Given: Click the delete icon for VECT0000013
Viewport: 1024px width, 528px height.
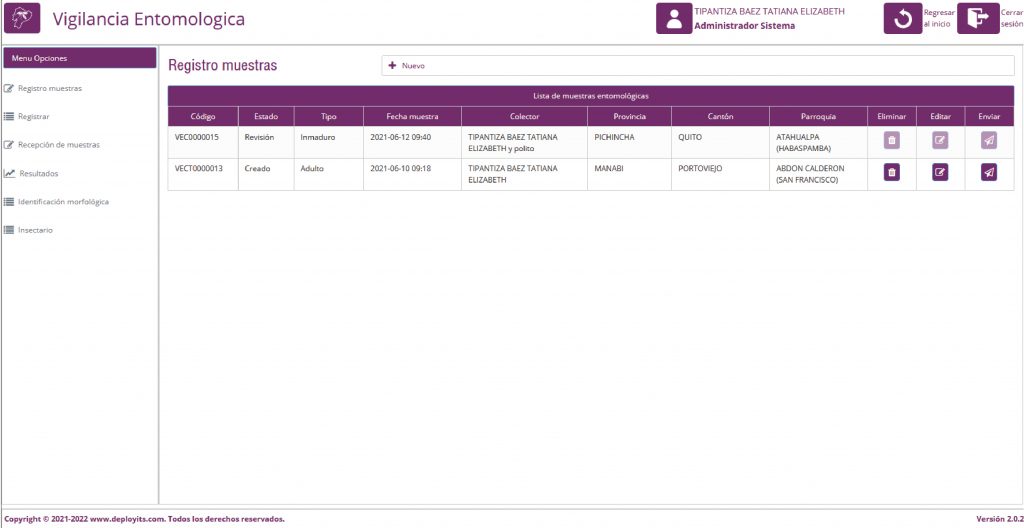Looking at the screenshot, I should point(891,173).
